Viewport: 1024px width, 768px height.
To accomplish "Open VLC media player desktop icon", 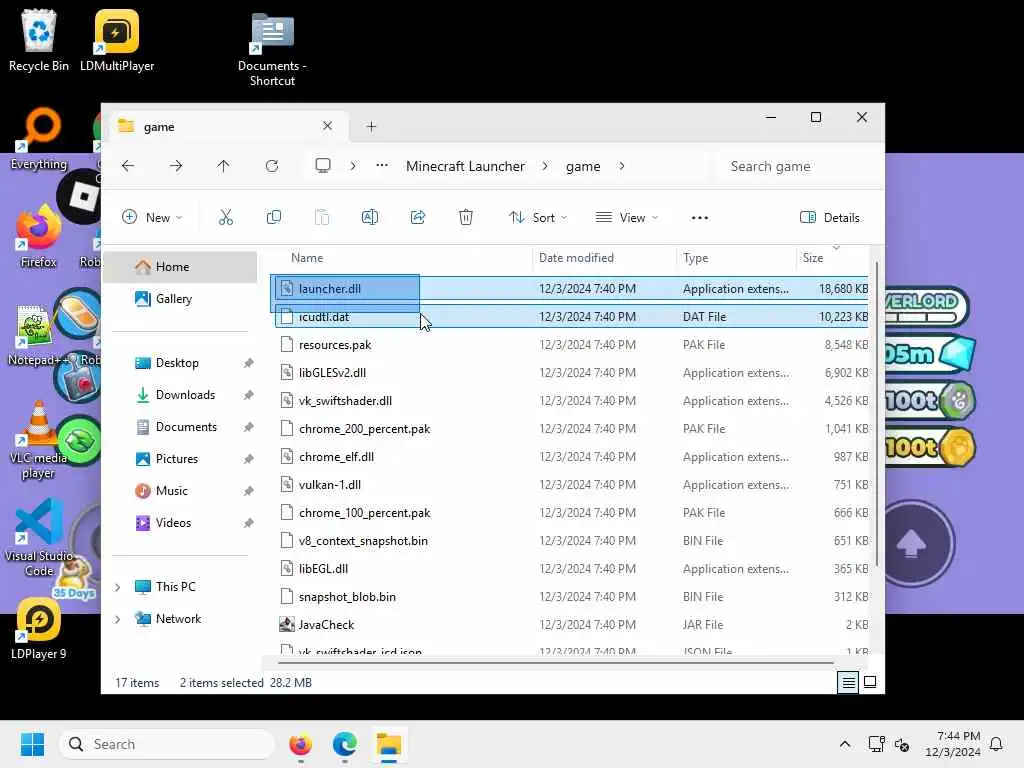I will pyautogui.click(x=39, y=441).
